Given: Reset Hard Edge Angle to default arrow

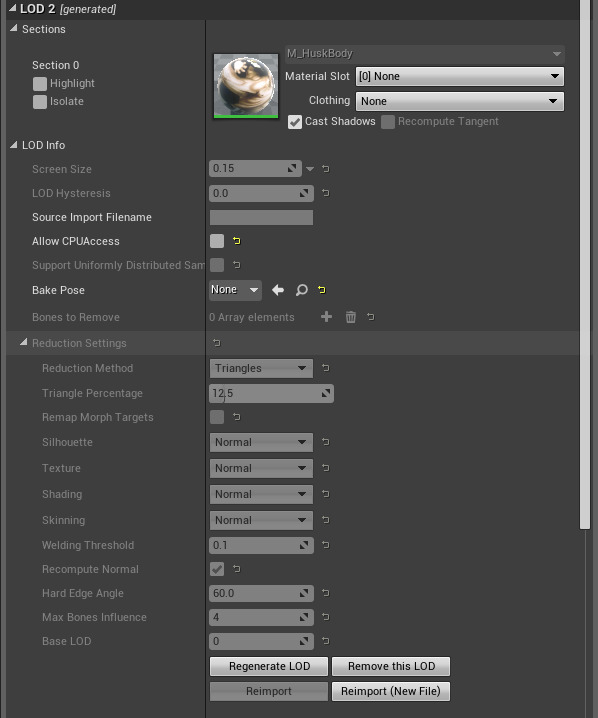Looking at the screenshot, I should coord(326,593).
